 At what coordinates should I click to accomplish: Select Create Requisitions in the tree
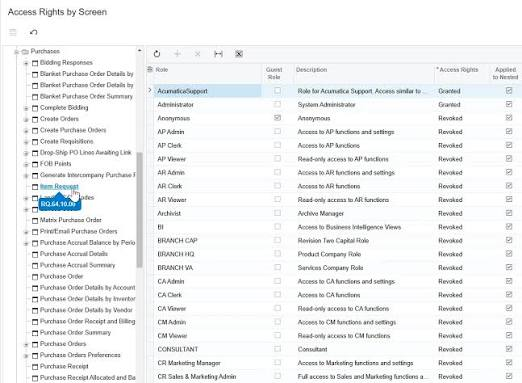click(x=67, y=141)
